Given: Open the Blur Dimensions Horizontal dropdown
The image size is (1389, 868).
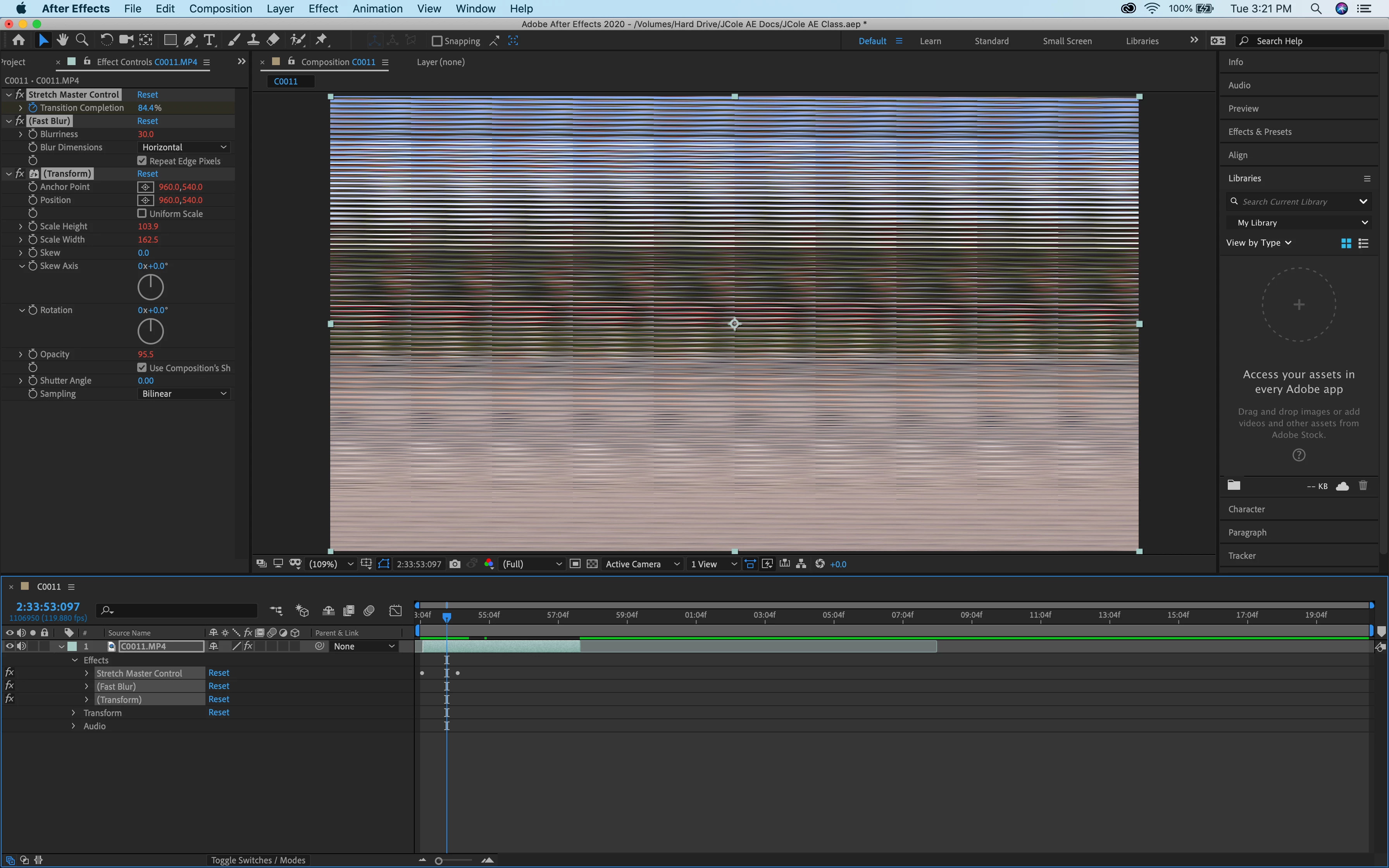Looking at the screenshot, I should 184,148.
